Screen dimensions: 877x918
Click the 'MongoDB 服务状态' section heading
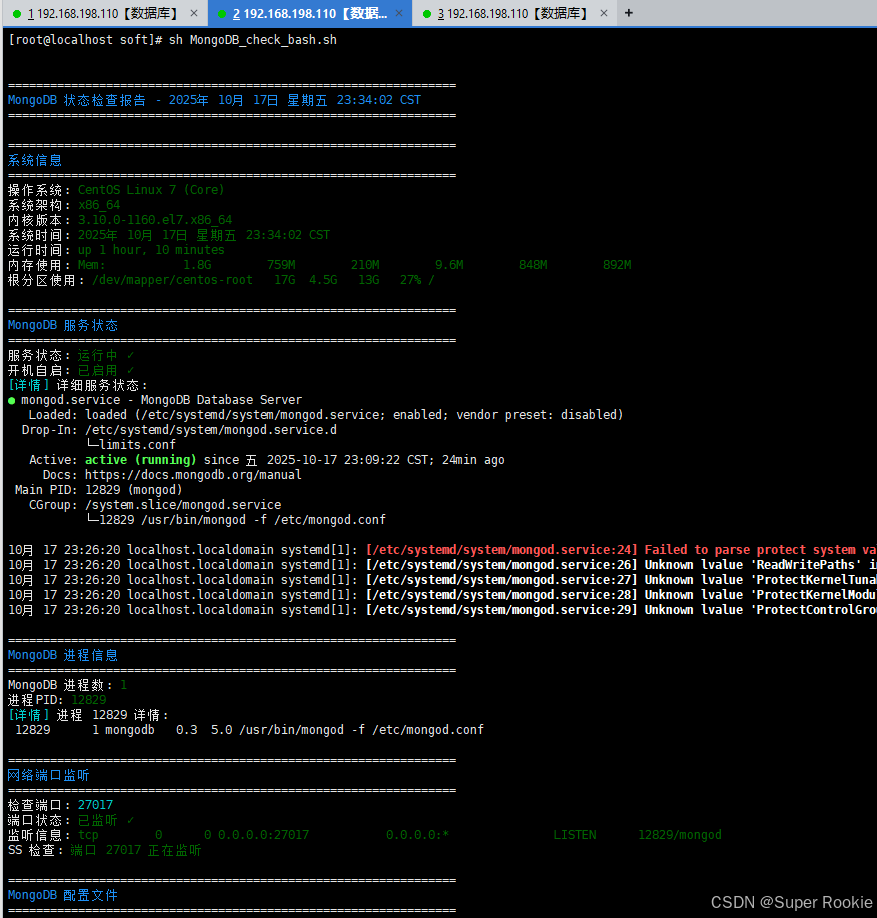point(63,326)
